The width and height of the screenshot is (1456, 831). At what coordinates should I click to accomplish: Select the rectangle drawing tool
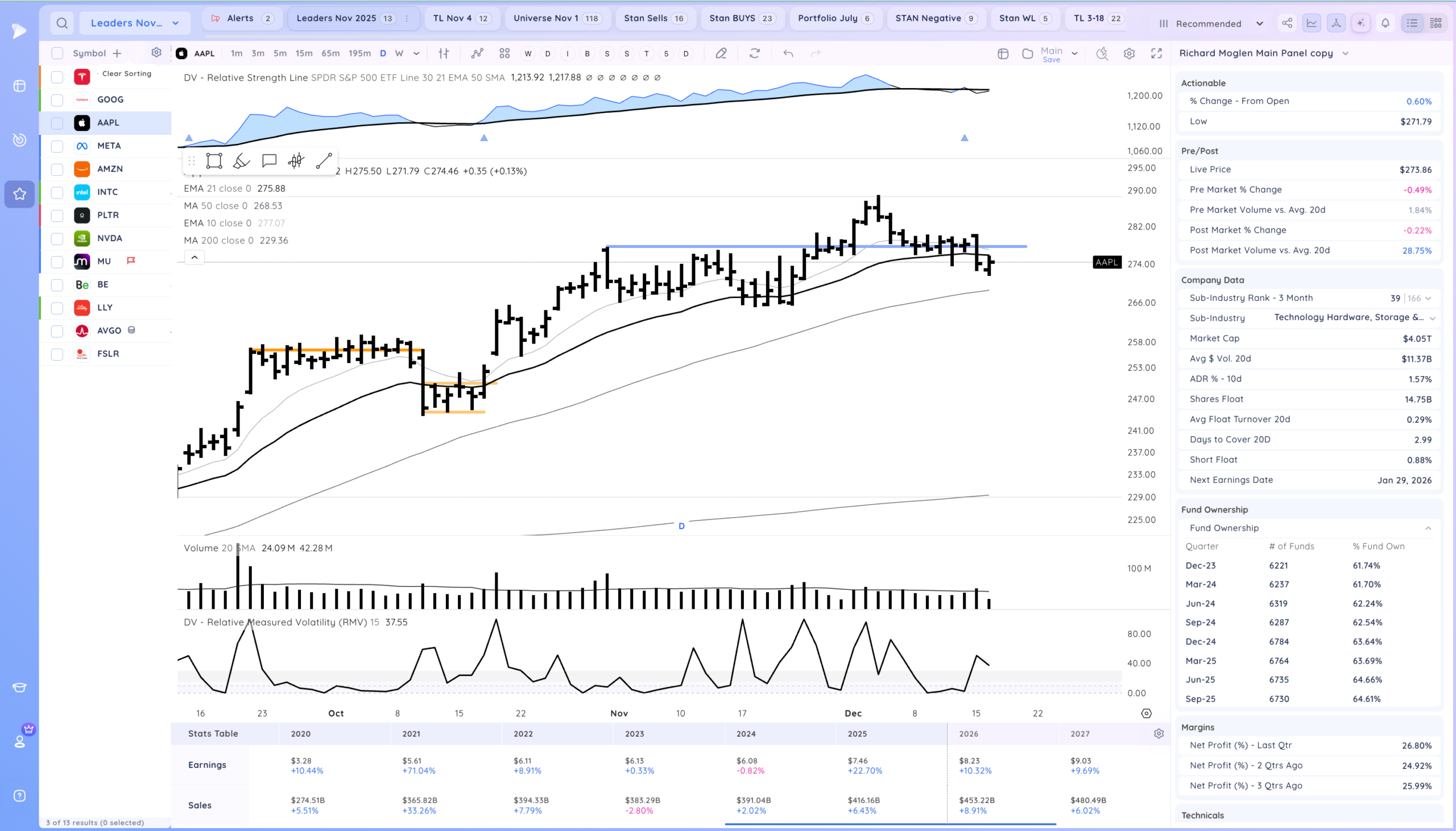pos(214,161)
